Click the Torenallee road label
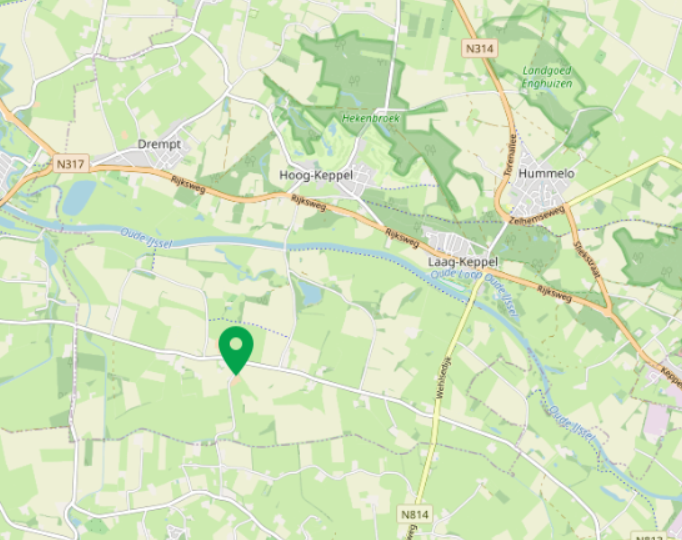 click(510, 155)
